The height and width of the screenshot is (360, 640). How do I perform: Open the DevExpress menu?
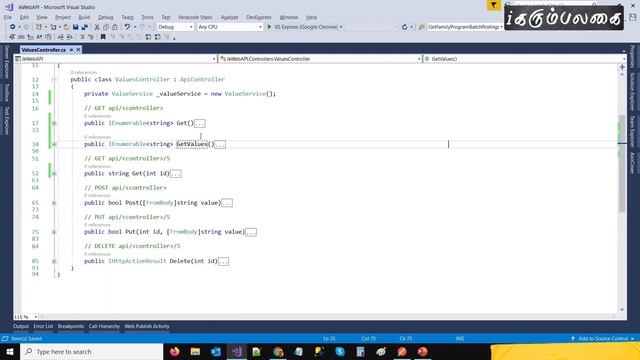[258, 18]
